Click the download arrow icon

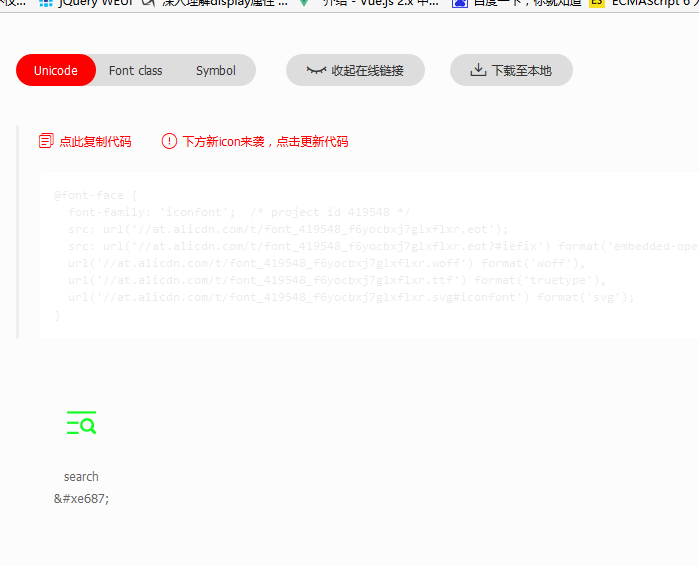tap(478, 70)
